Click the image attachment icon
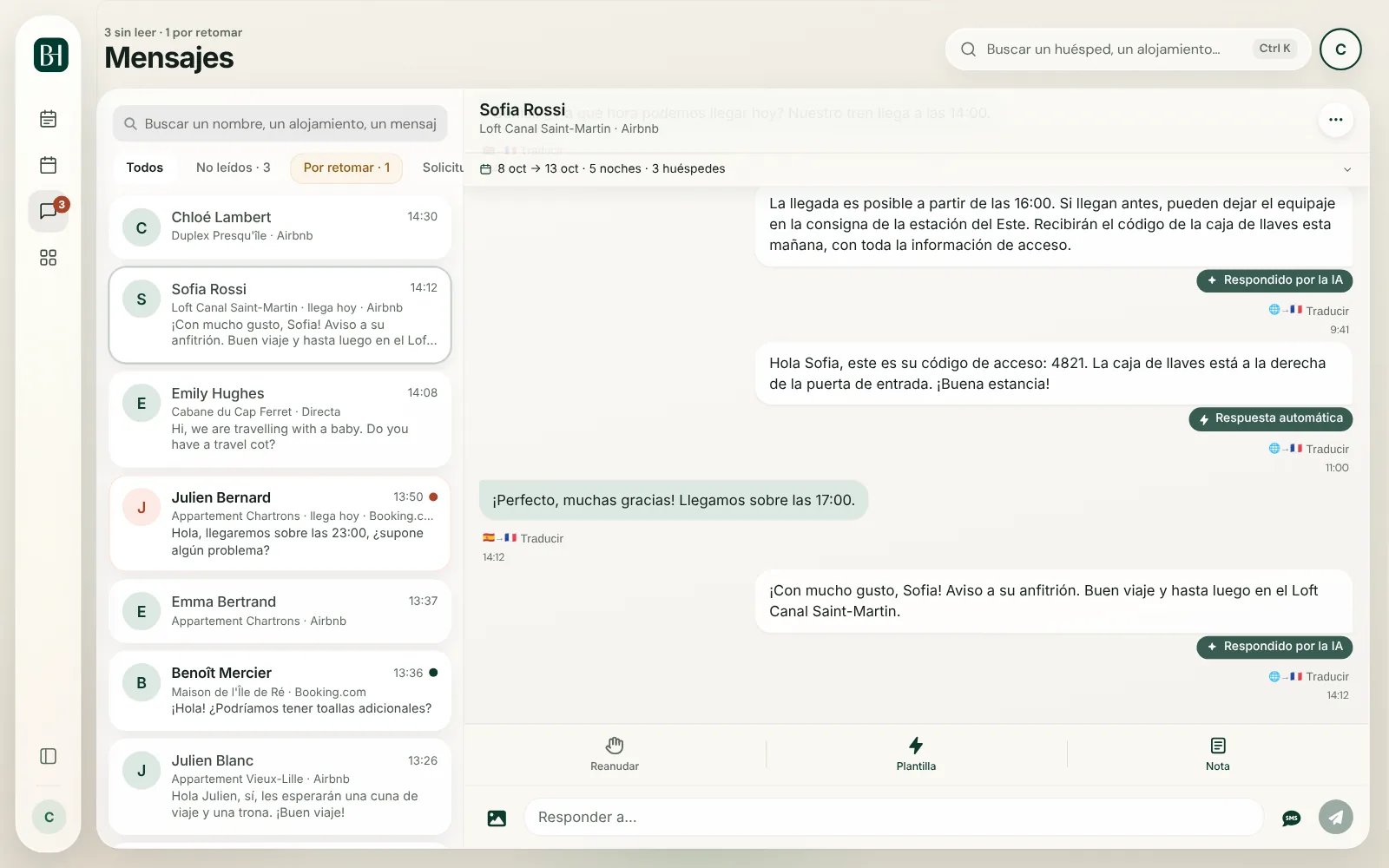The height and width of the screenshot is (868, 1389). [x=497, y=818]
